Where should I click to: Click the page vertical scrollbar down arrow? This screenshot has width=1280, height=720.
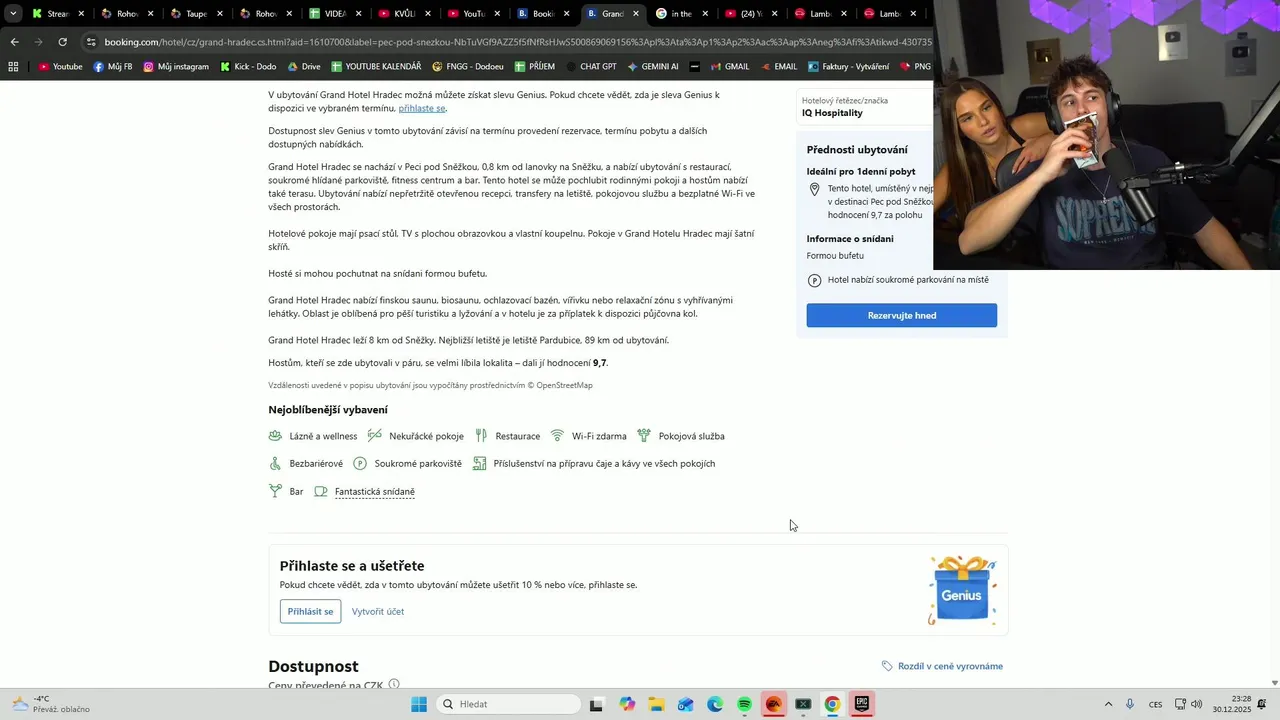[x=1274, y=683]
